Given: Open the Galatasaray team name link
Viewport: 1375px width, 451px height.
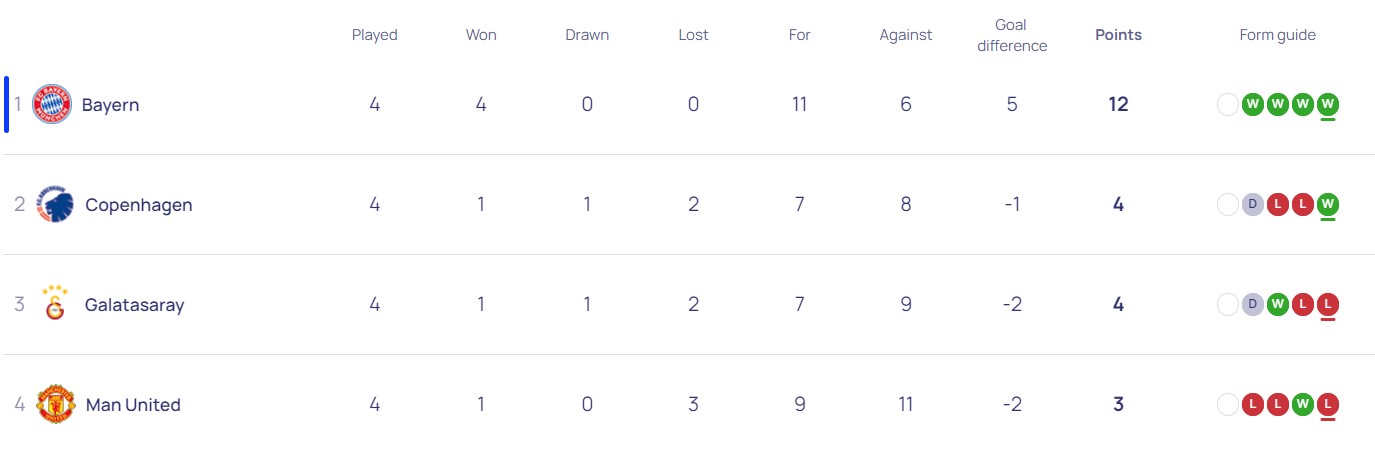Looking at the screenshot, I should [x=134, y=305].
